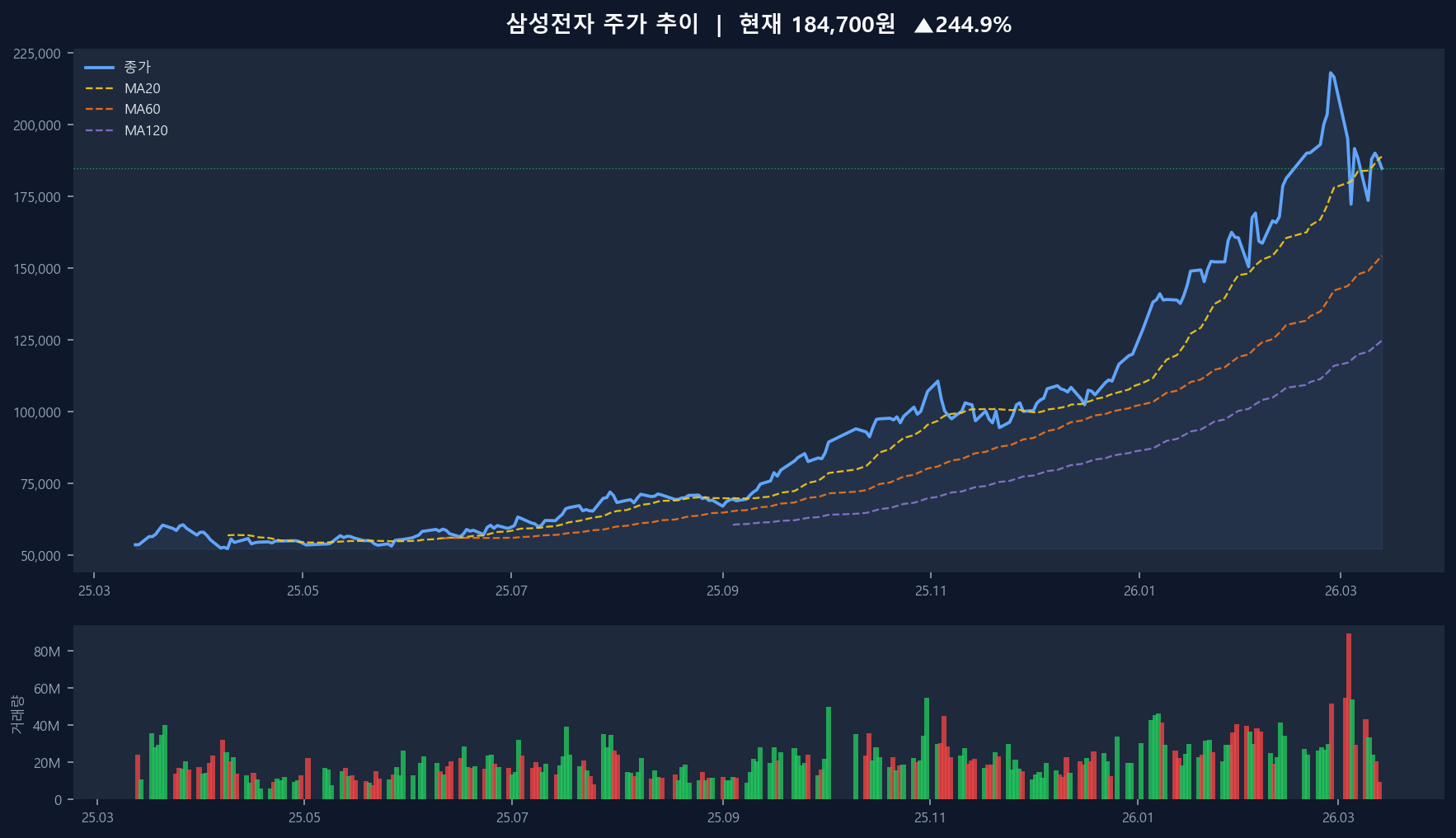1456x838 pixels.
Task: Click the 150,000 price axis label
Action: coord(37,269)
